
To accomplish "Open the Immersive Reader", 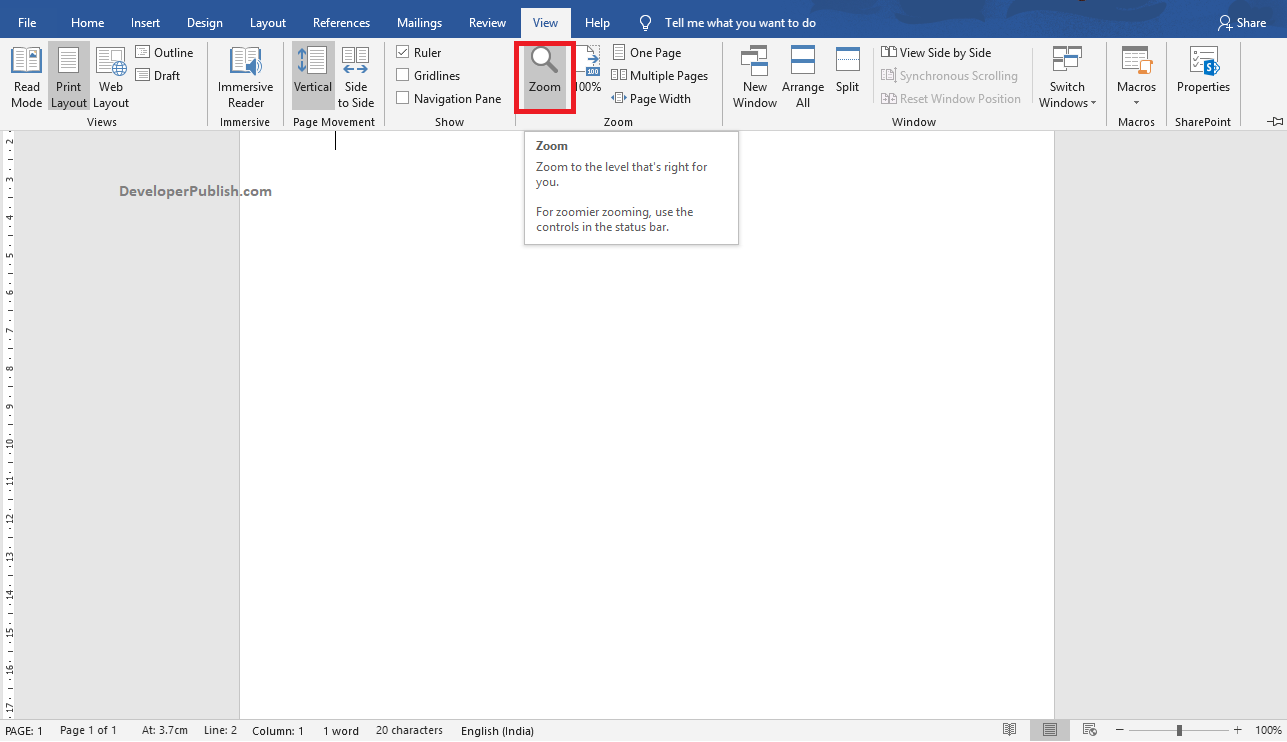I will [245, 75].
